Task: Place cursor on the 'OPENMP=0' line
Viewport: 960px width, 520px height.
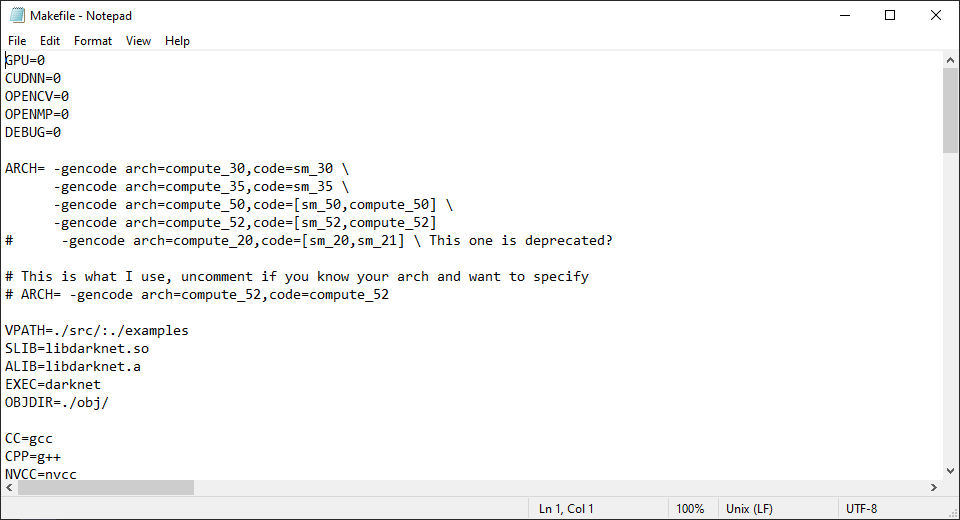Action: [37, 115]
